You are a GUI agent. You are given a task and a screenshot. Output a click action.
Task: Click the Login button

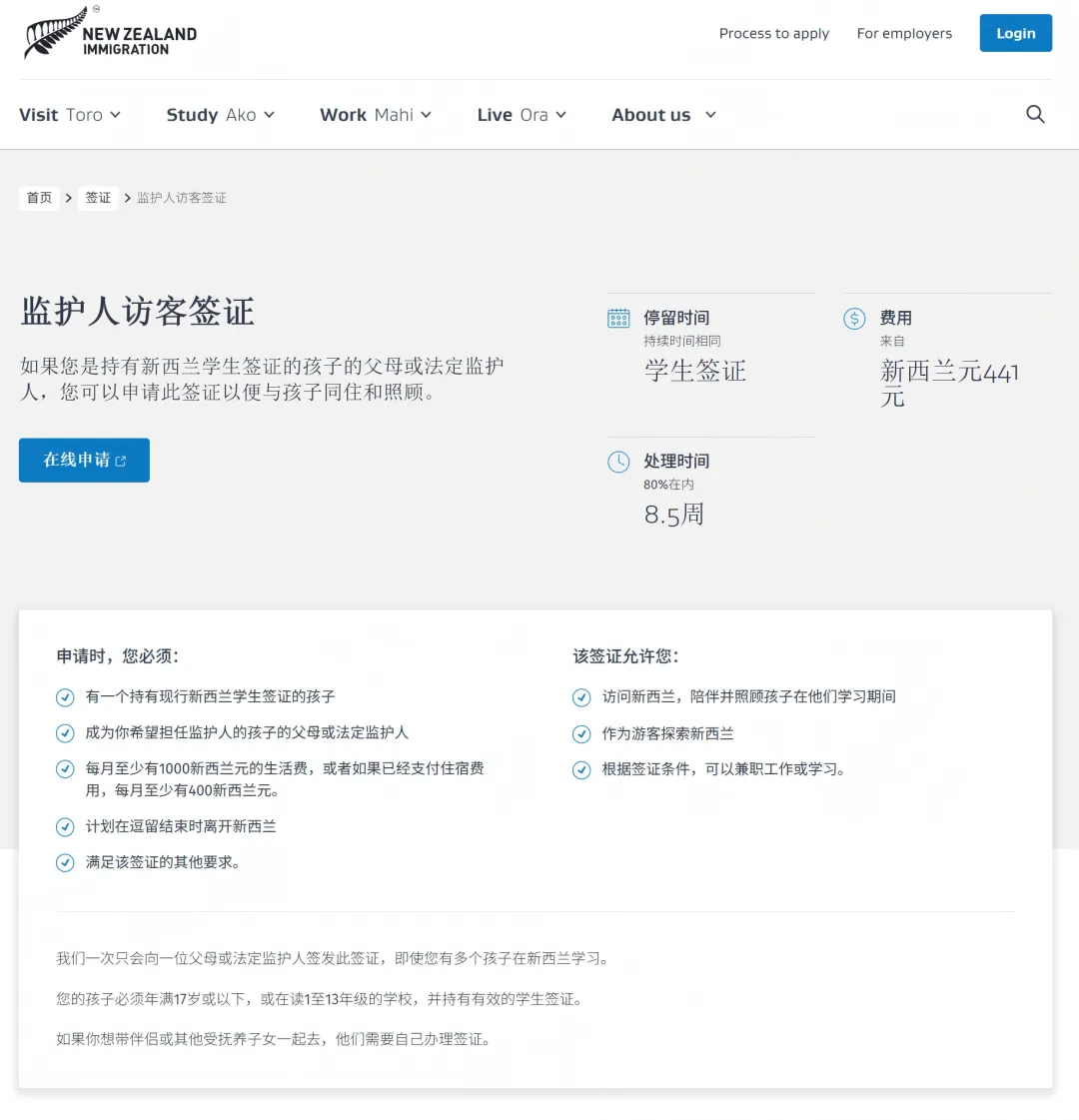tap(1015, 33)
